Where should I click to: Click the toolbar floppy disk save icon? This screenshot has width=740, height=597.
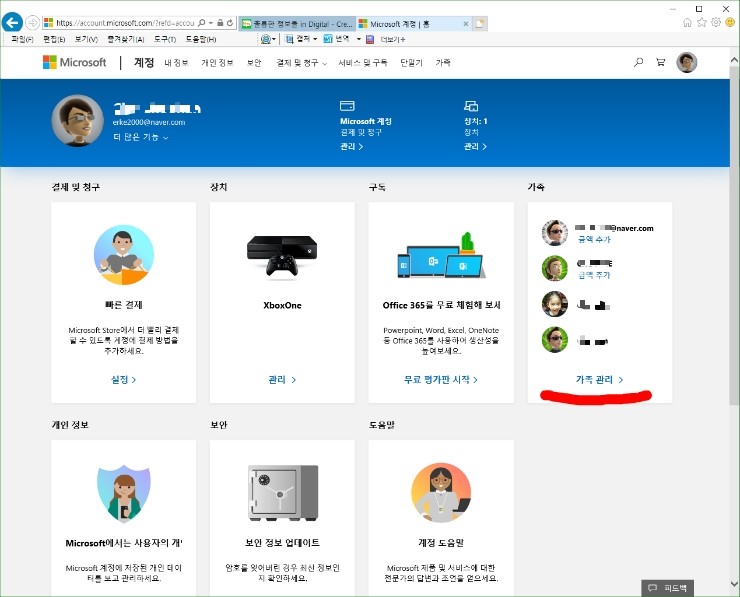(x=370, y=39)
